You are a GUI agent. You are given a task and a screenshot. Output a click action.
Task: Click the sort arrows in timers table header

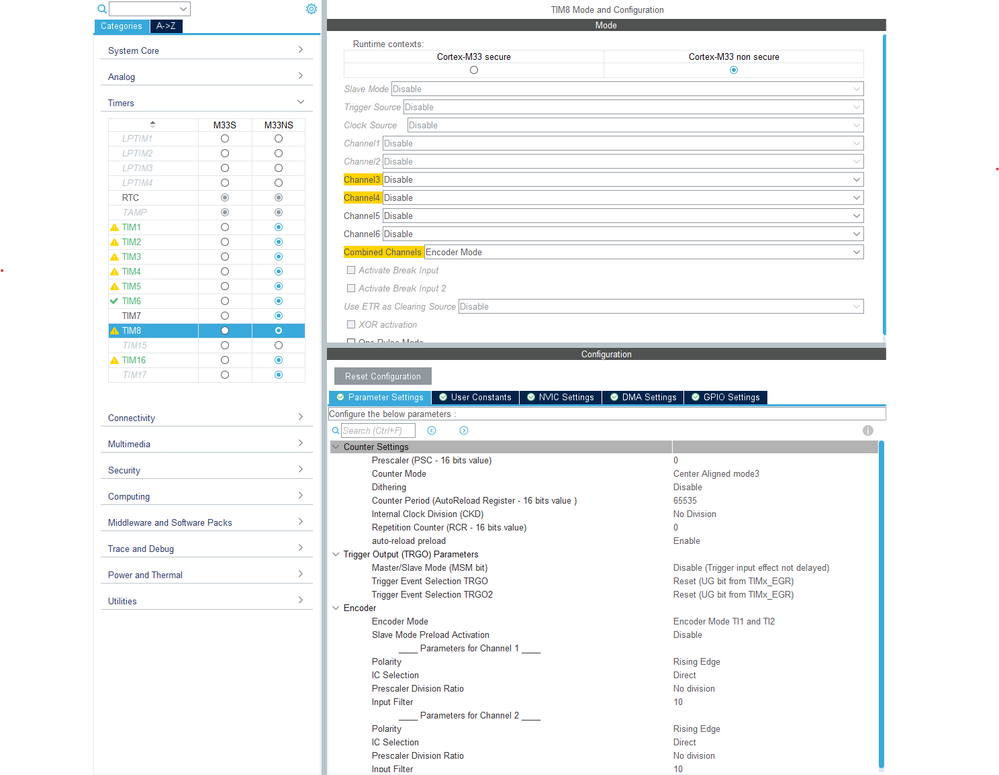[152, 124]
